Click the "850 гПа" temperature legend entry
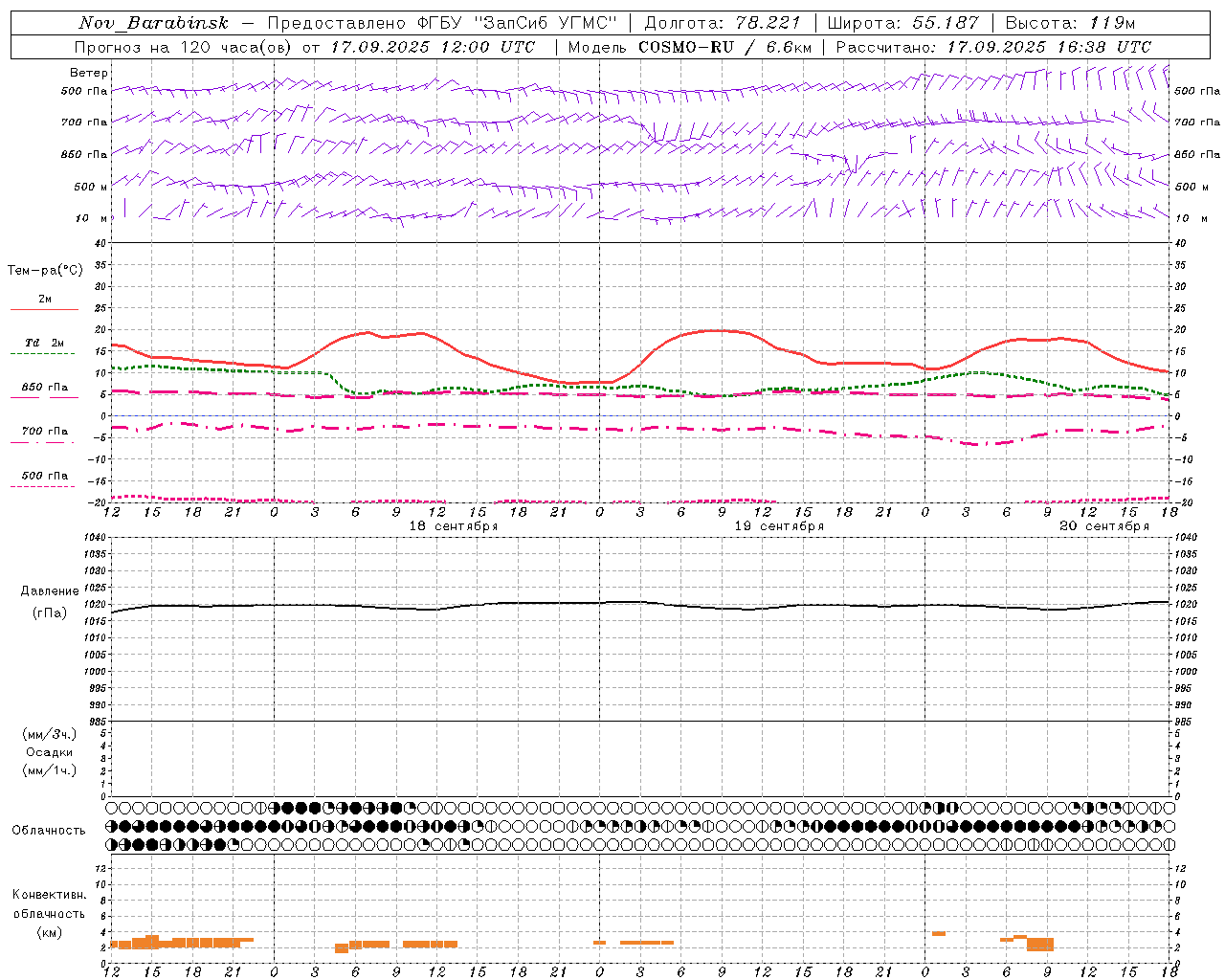 click(x=45, y=388)
